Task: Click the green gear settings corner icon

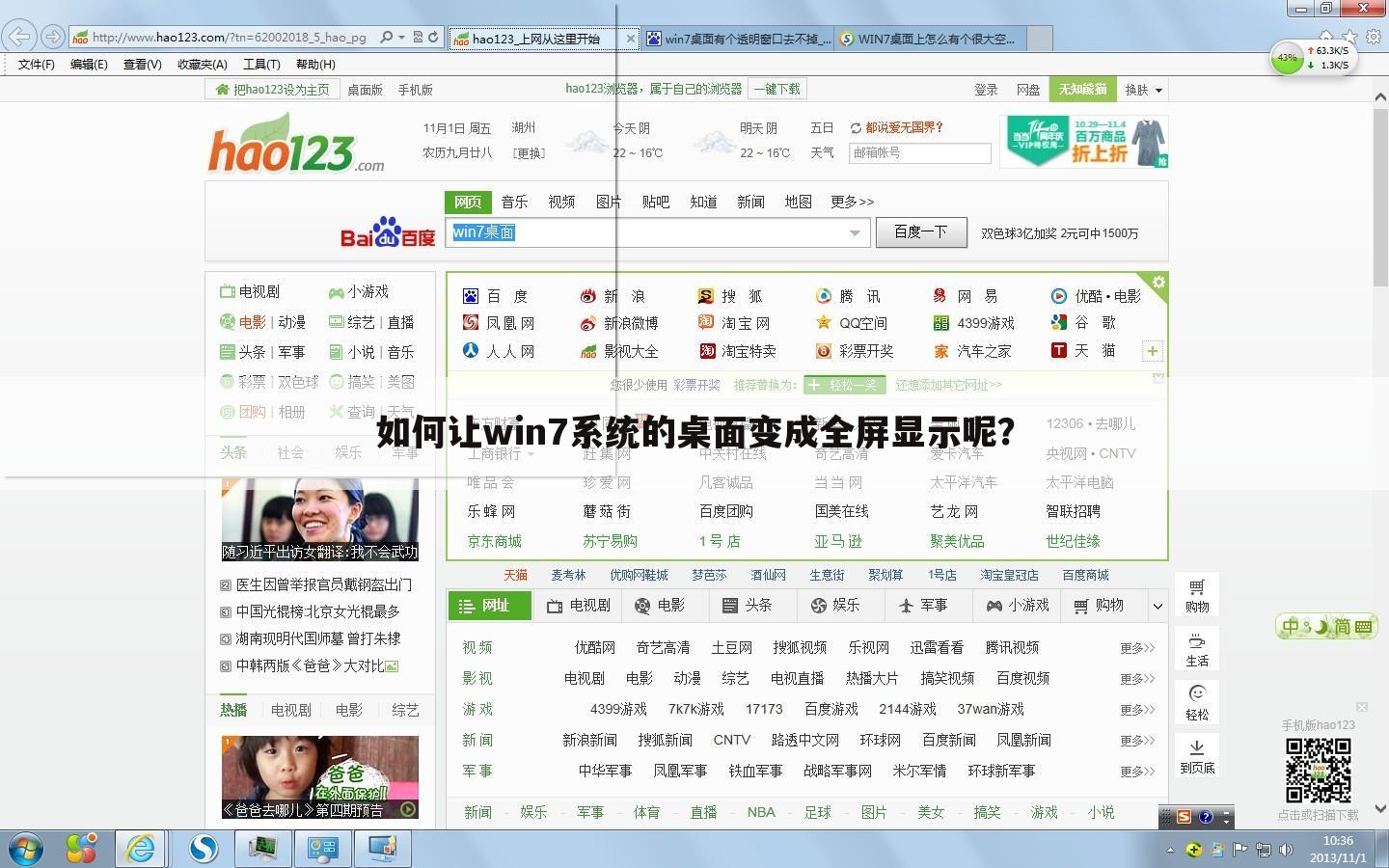Action: pos(1158,283)
